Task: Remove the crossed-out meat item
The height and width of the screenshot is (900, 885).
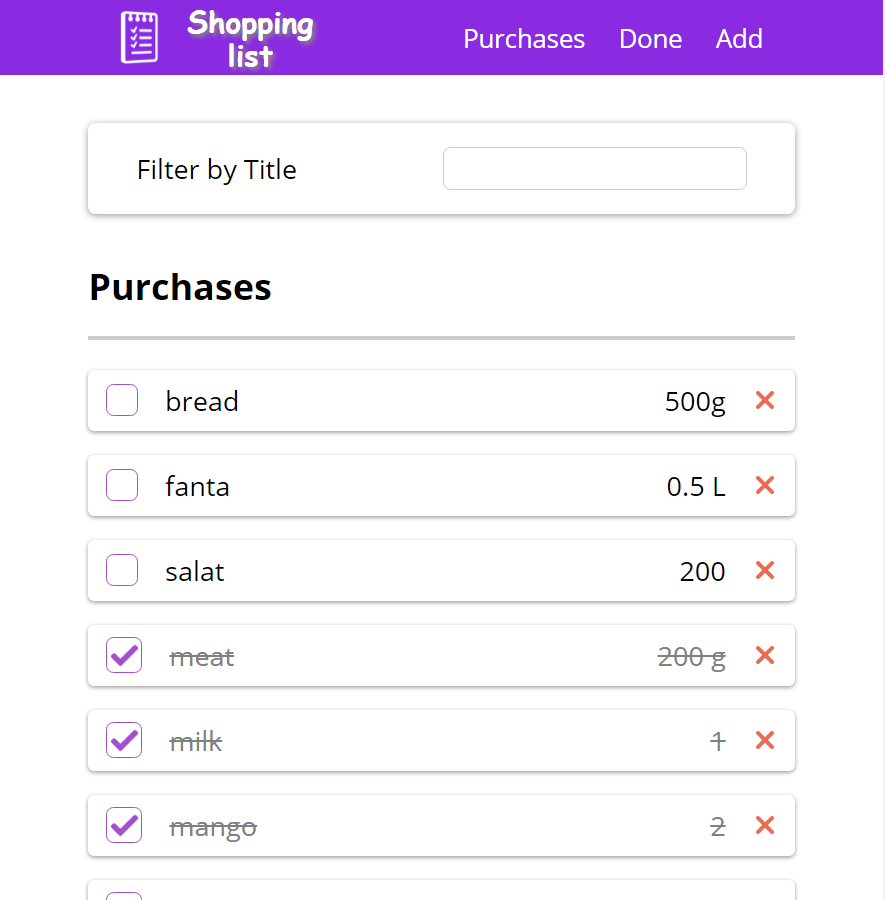Action: click(764, 655)
